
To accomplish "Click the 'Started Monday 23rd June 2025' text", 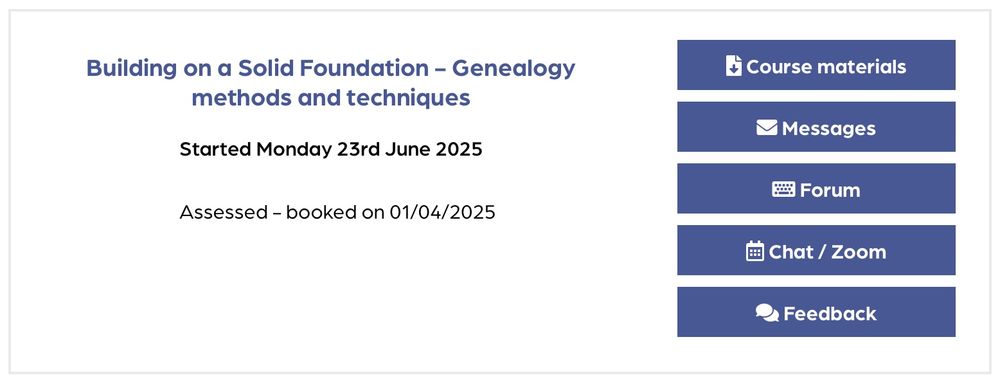I will click(x=331, y=149).
